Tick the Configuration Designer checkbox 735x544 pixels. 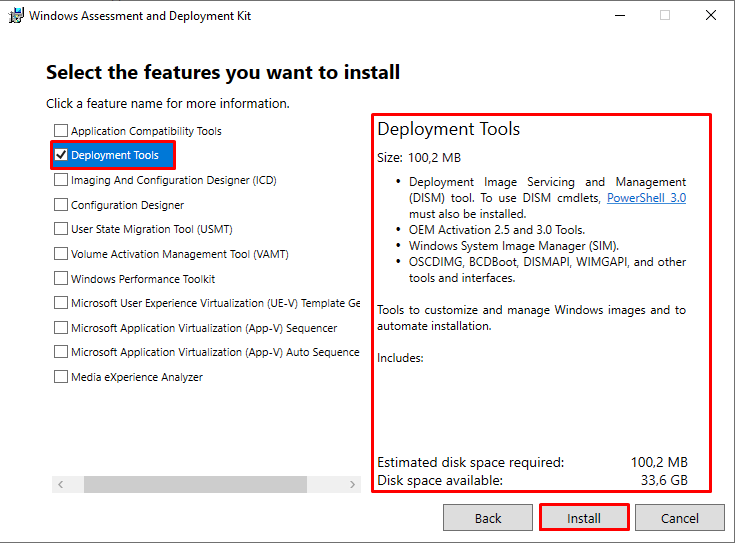pyautogui.click(x=61, y=204)
